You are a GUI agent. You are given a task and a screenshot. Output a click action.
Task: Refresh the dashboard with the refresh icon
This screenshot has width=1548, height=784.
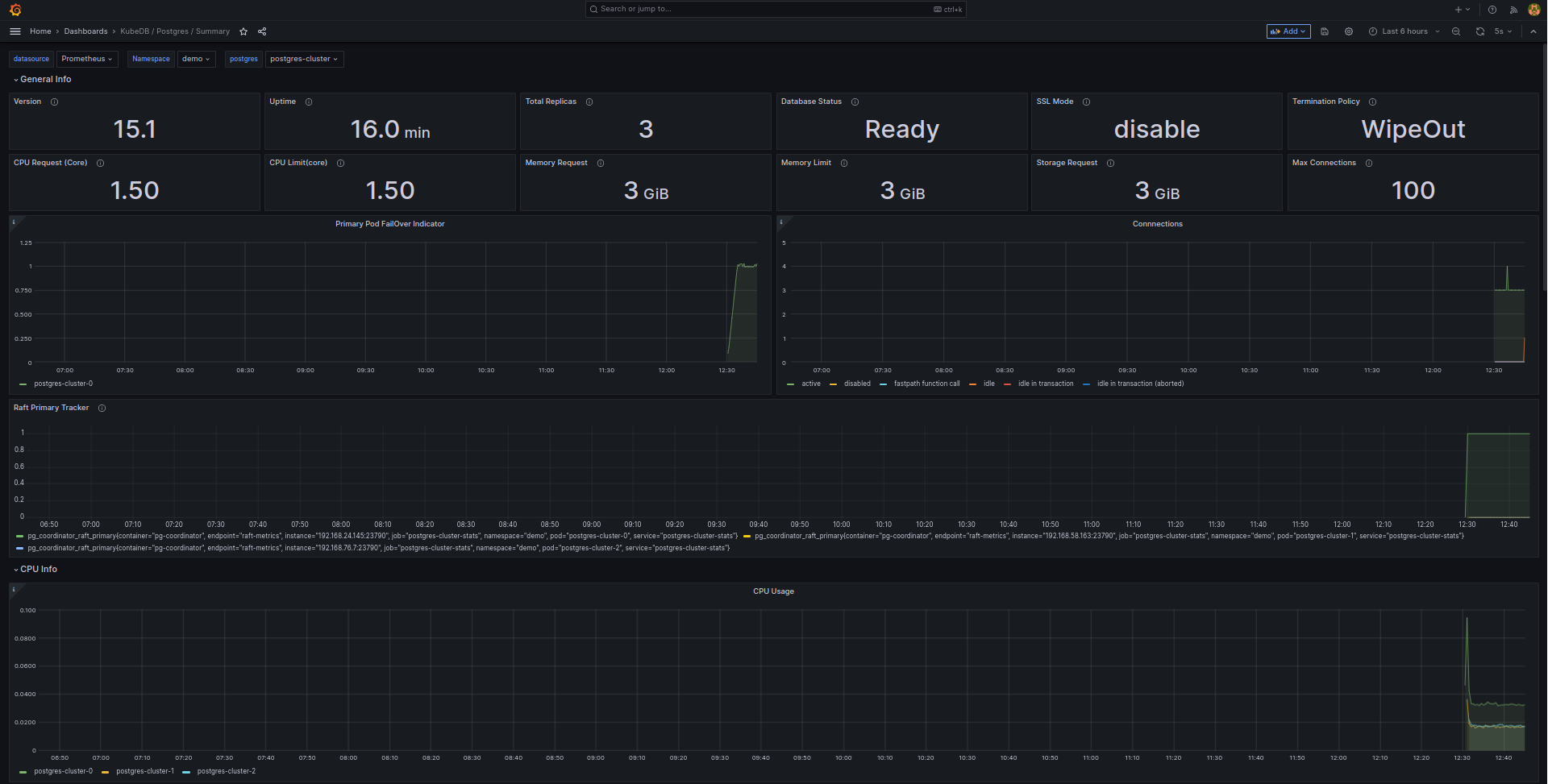(x=1480, y=31)
